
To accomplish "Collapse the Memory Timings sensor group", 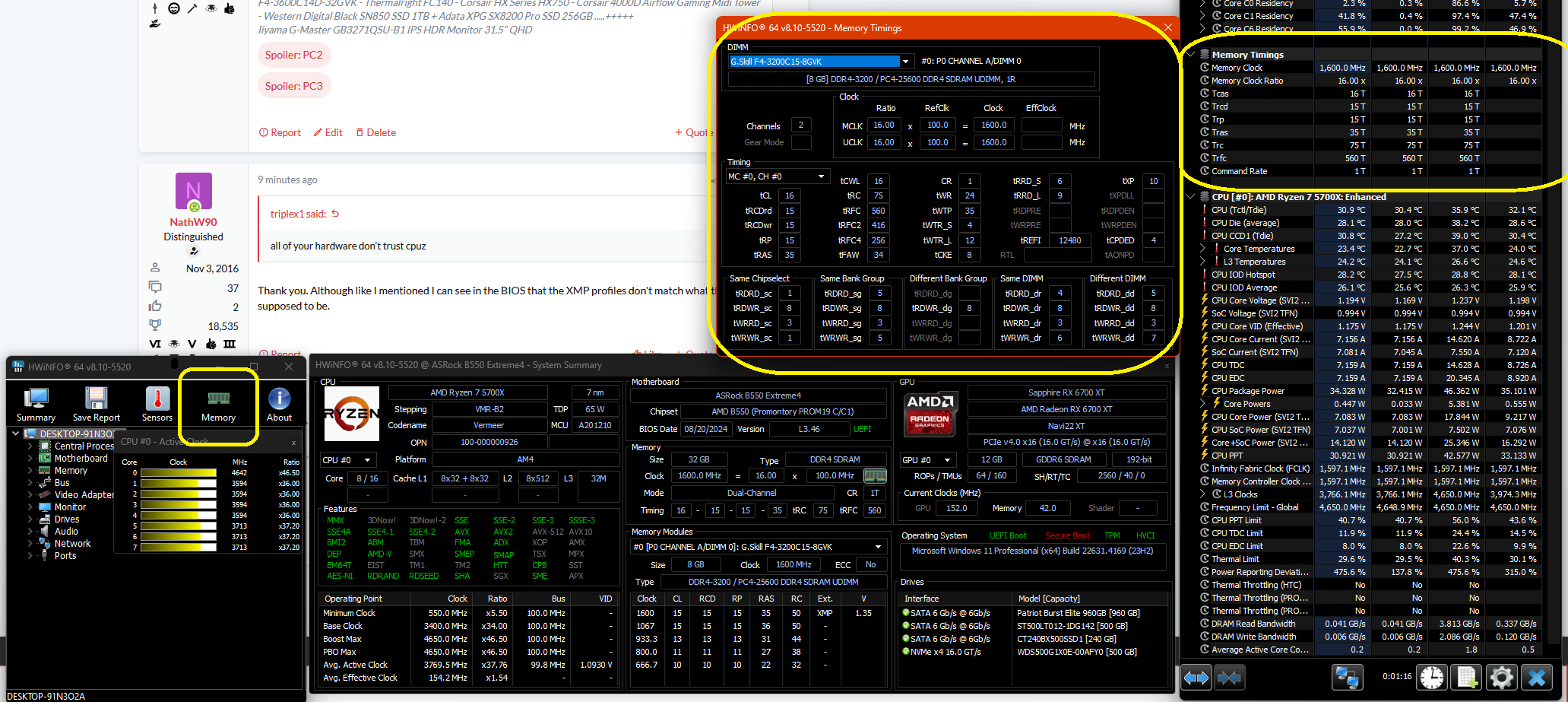I will 1191,55.
